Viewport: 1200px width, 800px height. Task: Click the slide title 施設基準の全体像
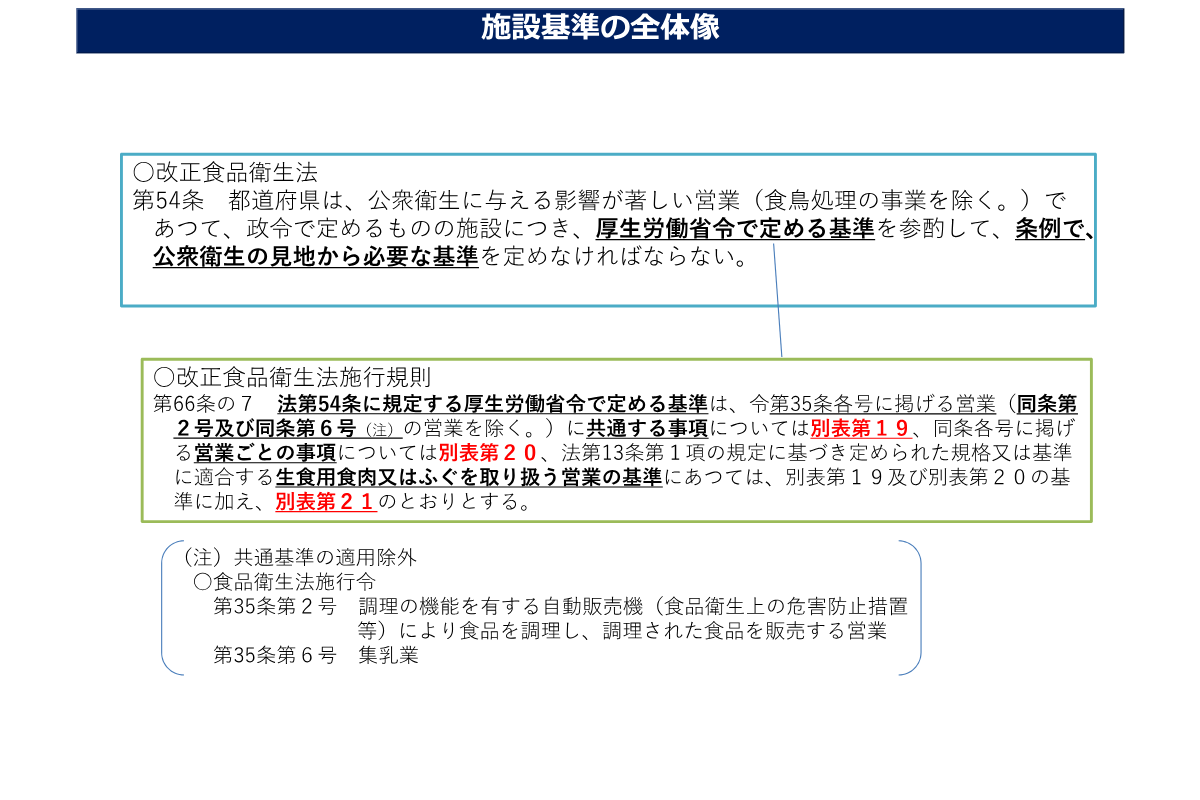pyautogui.click(x=600, y=28)
